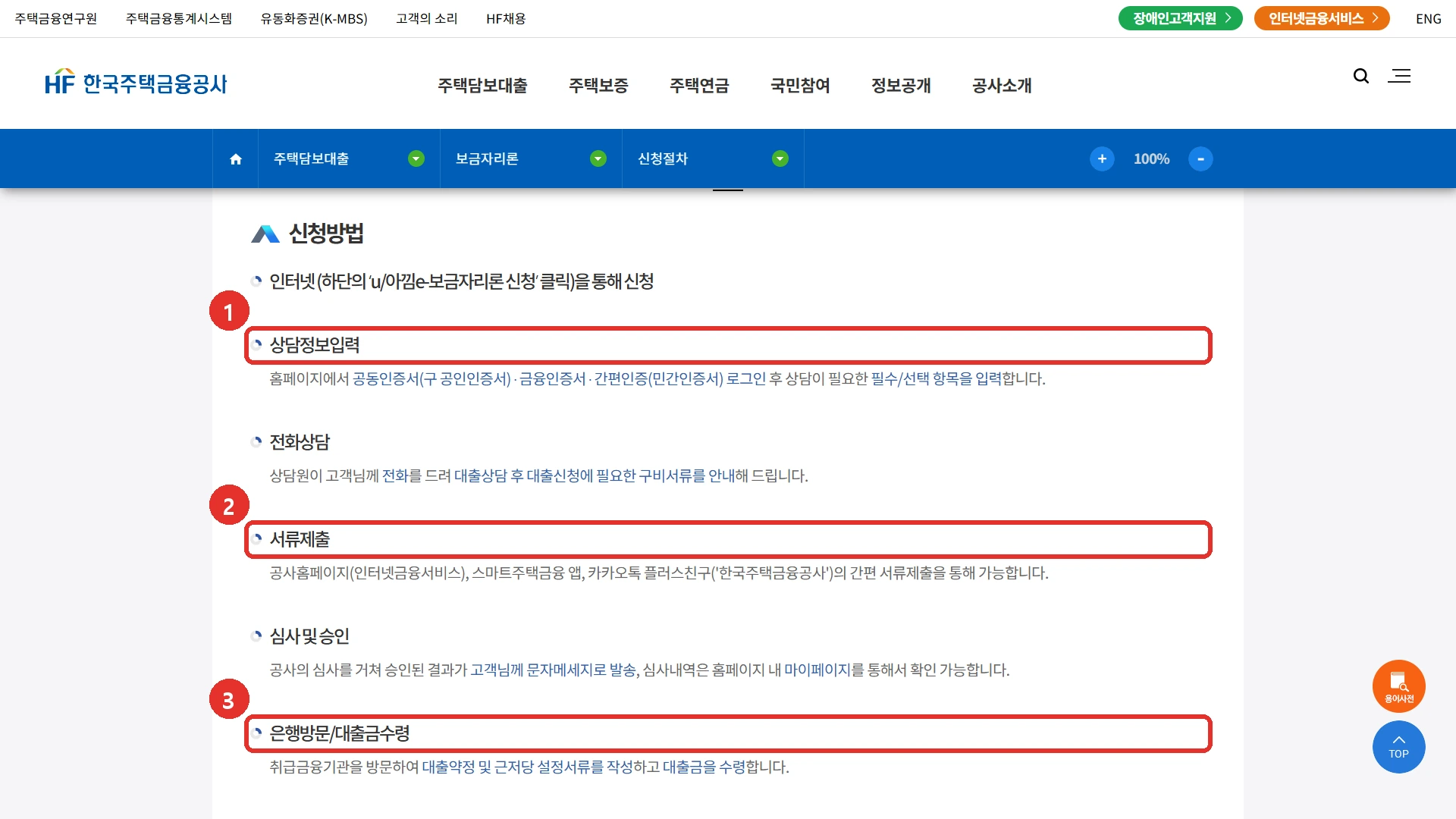This screenshot has height=819, width=1456.
Task: Click the 심사 및 승인 step heading
Action: (309, 636)
